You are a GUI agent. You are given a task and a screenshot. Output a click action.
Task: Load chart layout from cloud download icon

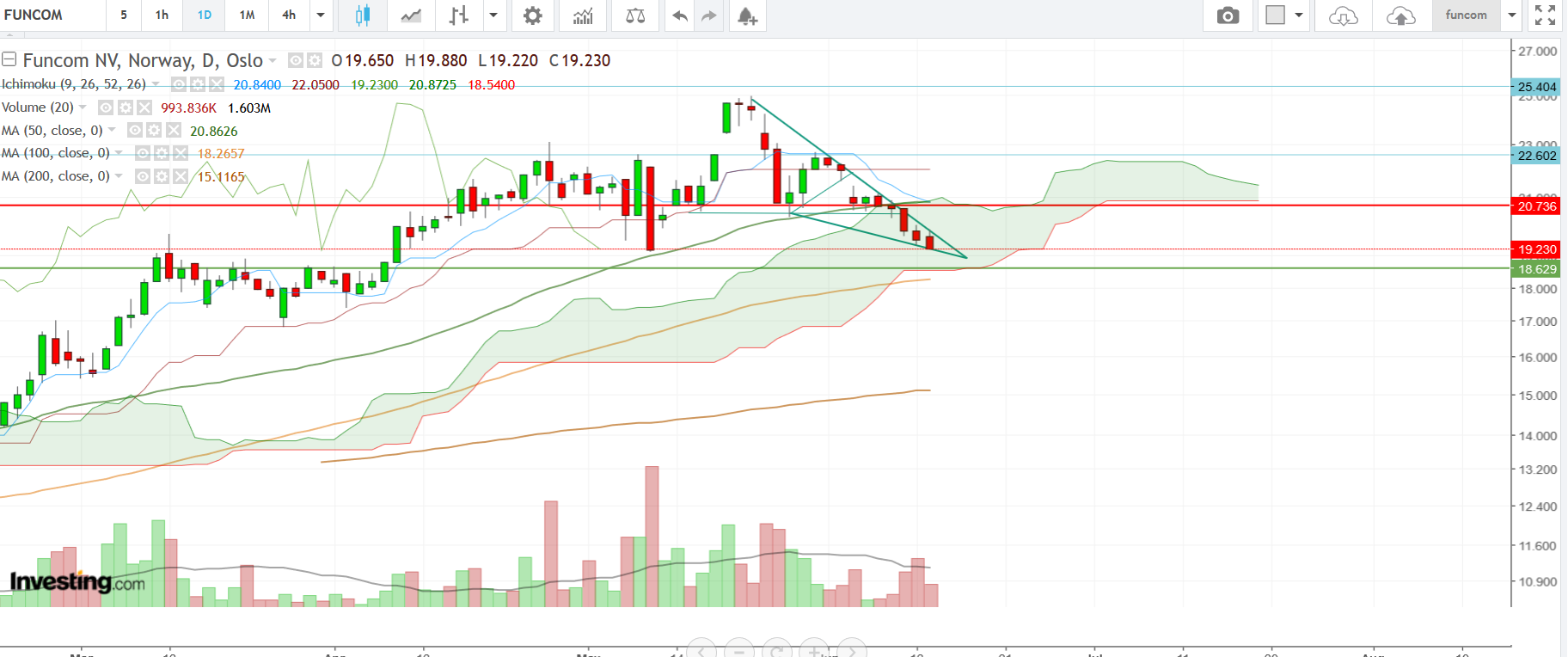click(1343, 15)
